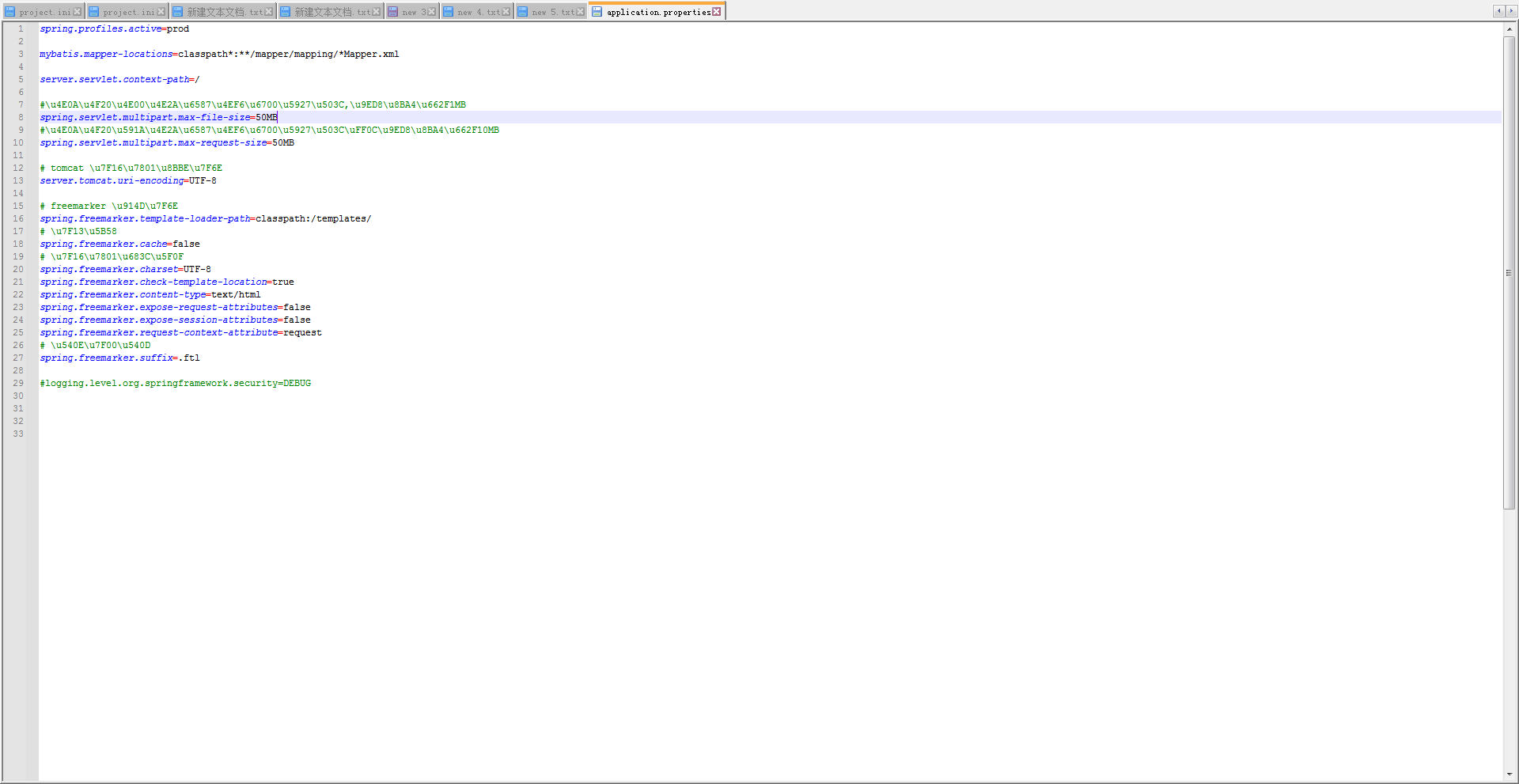Open the new 3 tab
Screen dimensions: 1519x784
(x=414, y=12)
